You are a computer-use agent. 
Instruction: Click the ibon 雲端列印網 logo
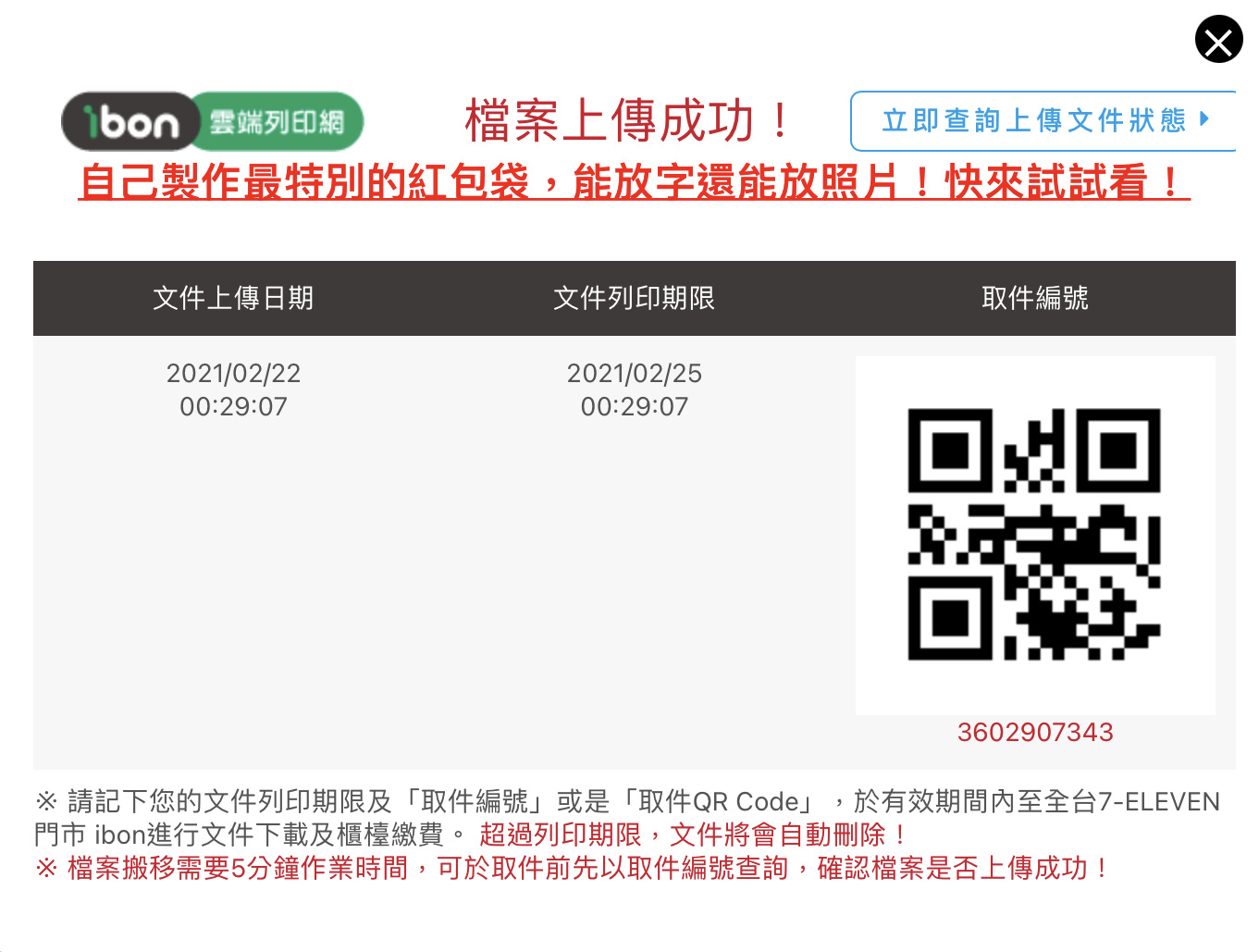[x=212, y=121]
